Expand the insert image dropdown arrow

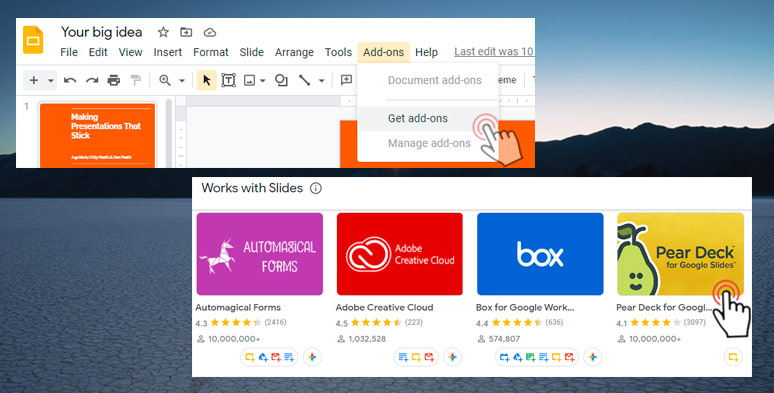pyautogui.click(x=263, y=80)
